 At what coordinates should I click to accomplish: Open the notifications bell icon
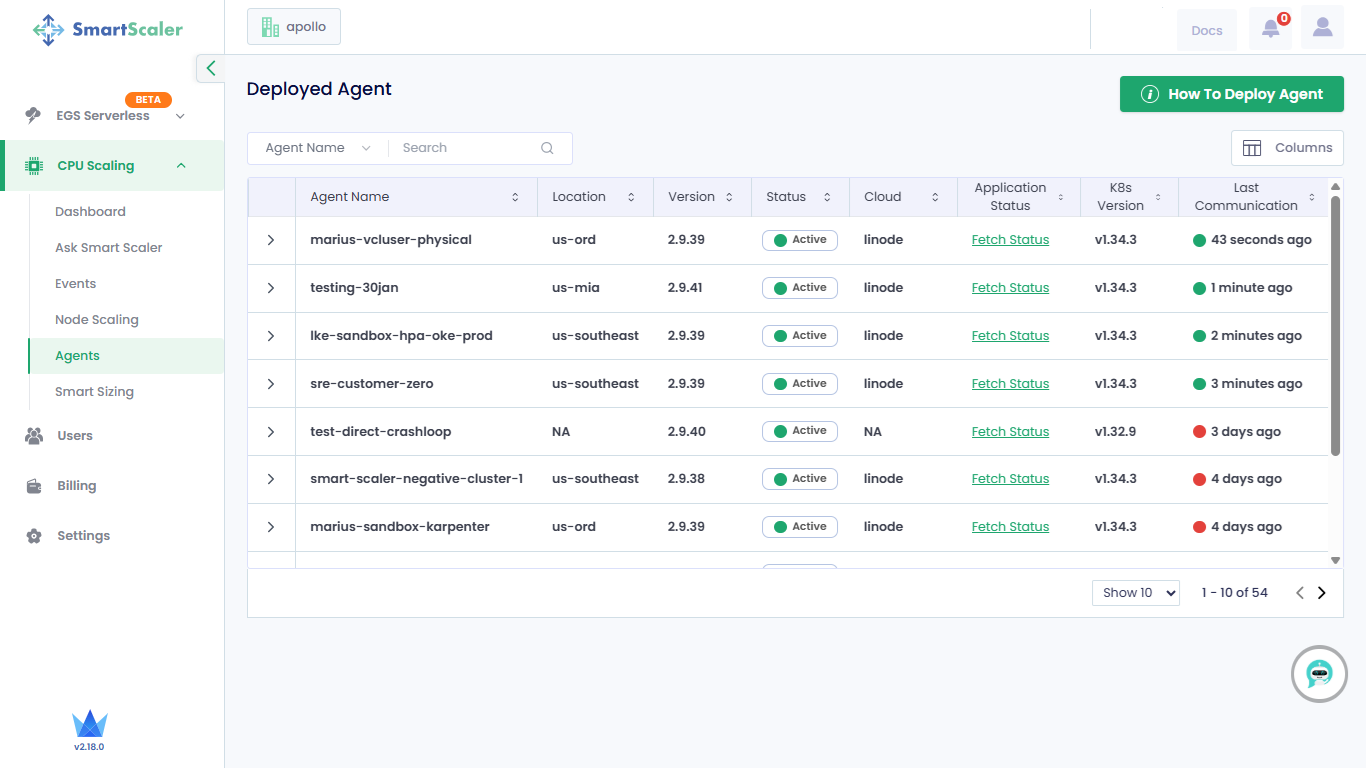(x=1270, y=29)
